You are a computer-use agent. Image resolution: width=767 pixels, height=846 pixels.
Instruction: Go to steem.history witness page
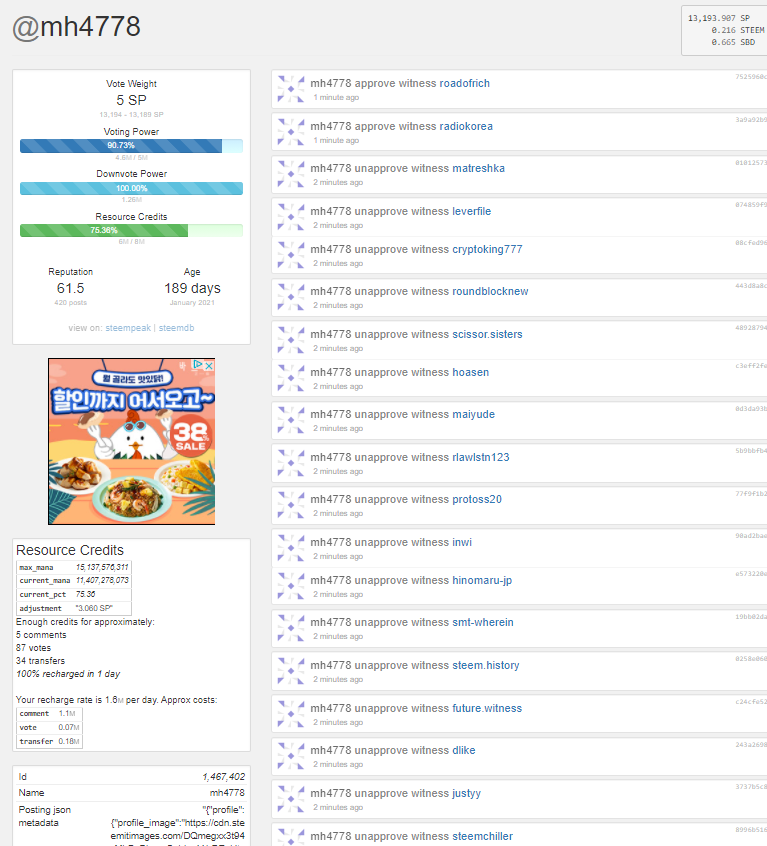coord(485,666)
